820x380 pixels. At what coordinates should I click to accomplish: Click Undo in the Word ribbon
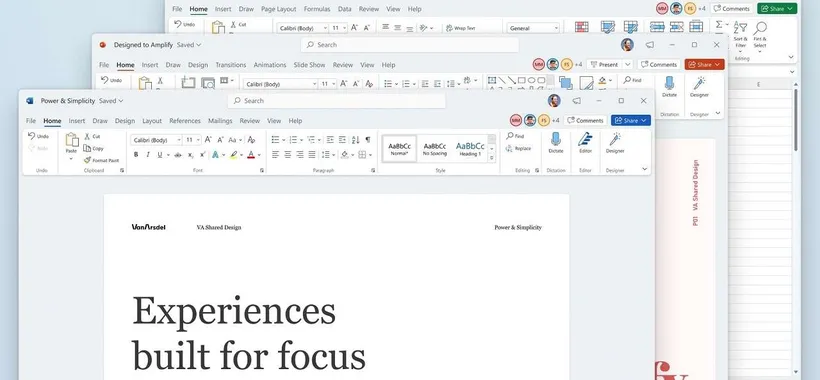pos(38,136)
